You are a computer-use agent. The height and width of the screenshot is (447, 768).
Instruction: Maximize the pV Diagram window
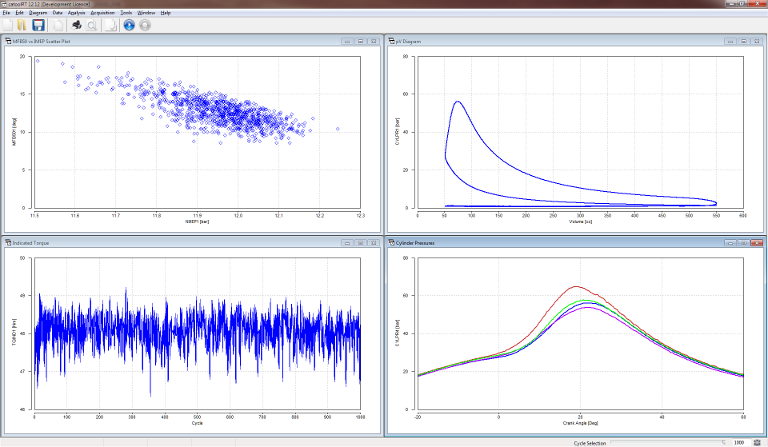click(745, 42)
